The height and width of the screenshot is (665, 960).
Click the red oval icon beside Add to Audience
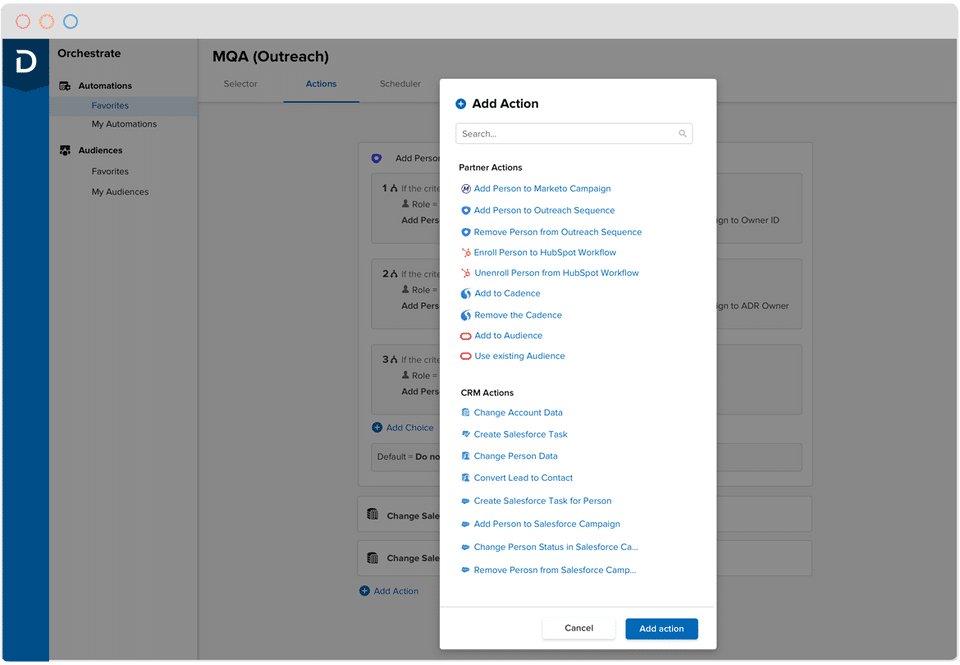pyautogui.click(x=465, y=336)
